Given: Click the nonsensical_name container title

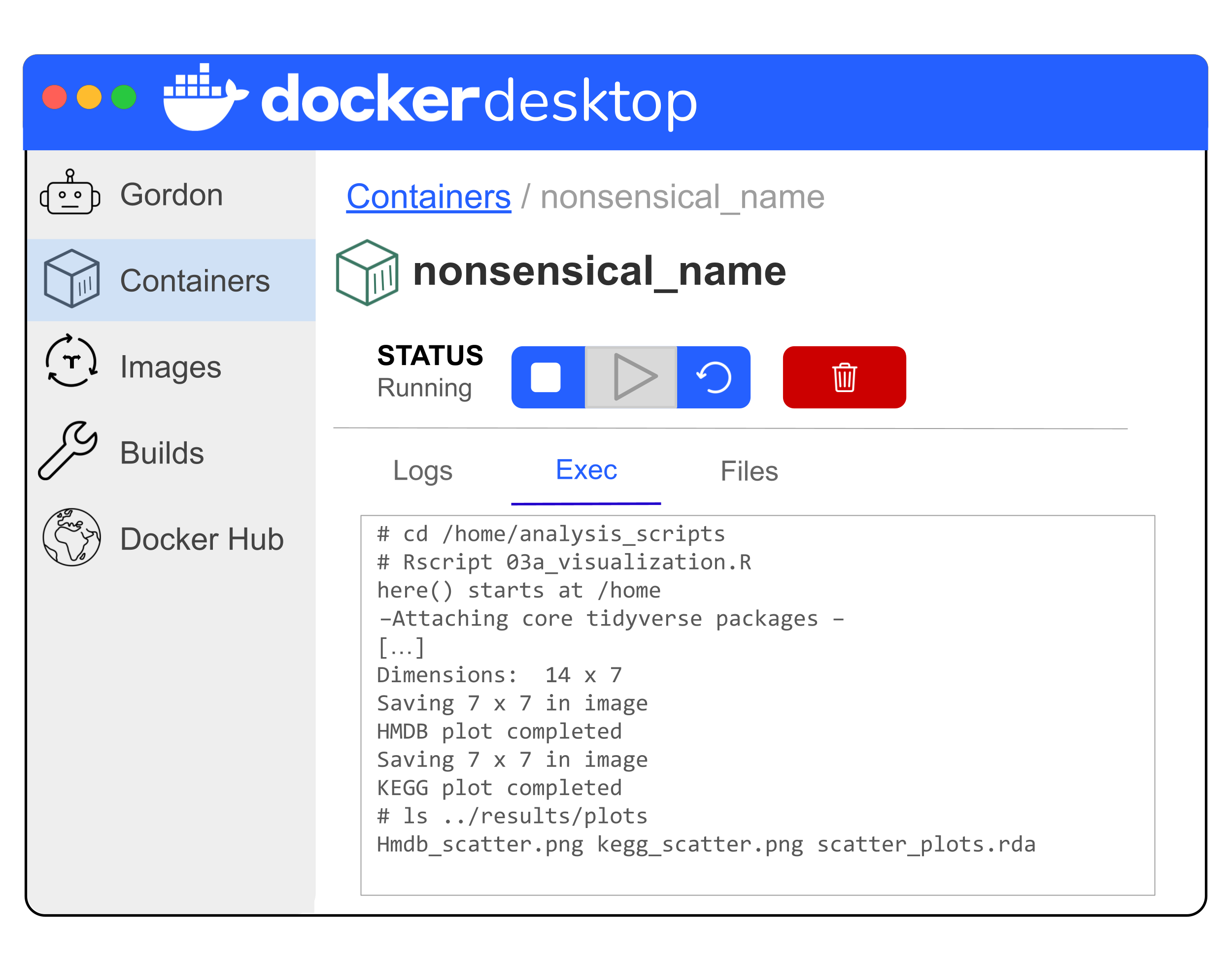Looking at the screenshot, I should tap(599, 273).
